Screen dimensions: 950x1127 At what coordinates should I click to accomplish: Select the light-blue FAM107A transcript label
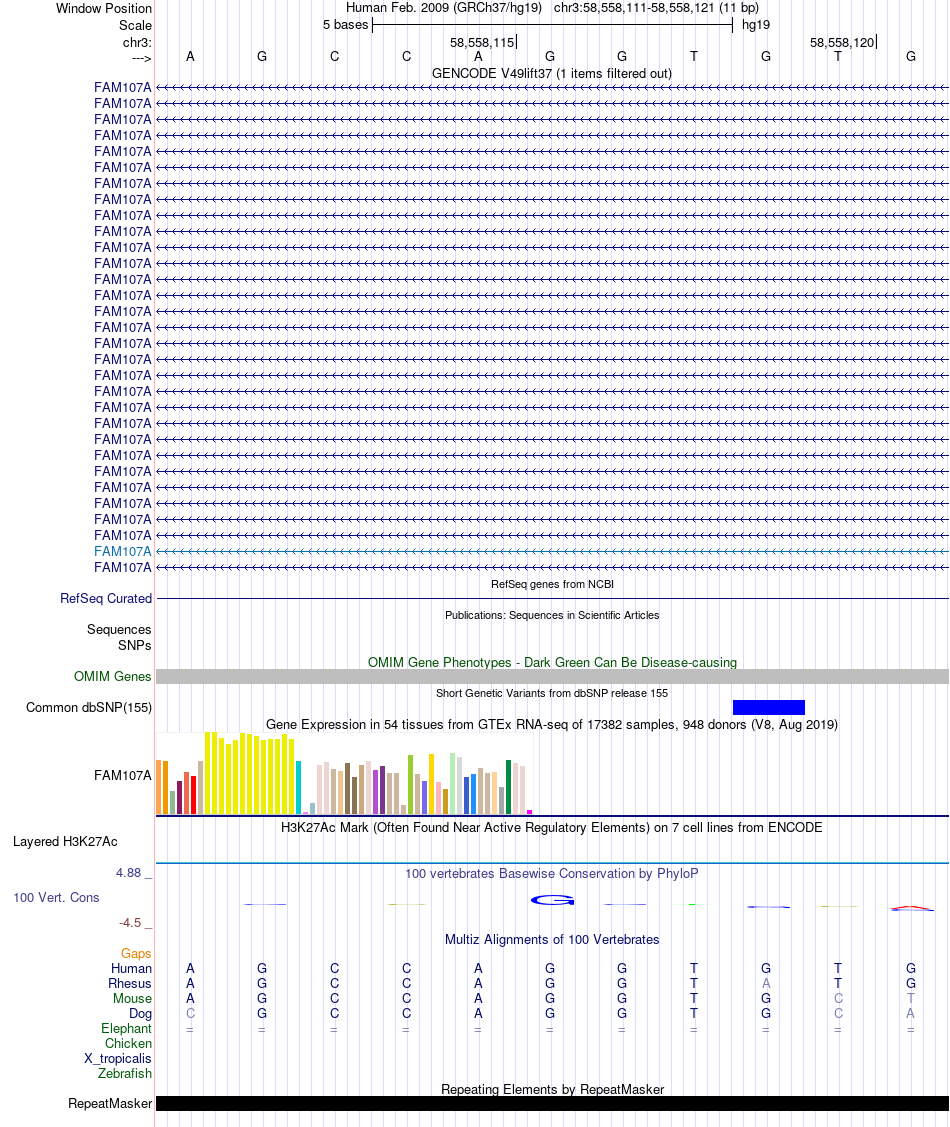pos(123,551)
